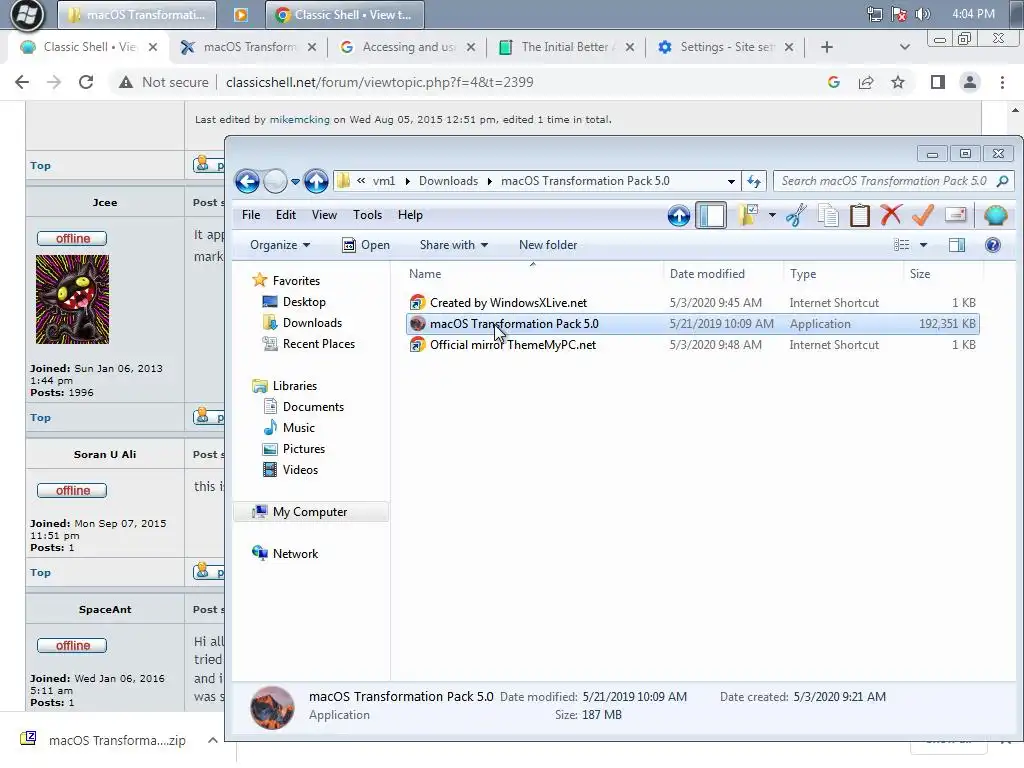
Task: Click the Explorer Back arrow button
Action: (248, 181)
